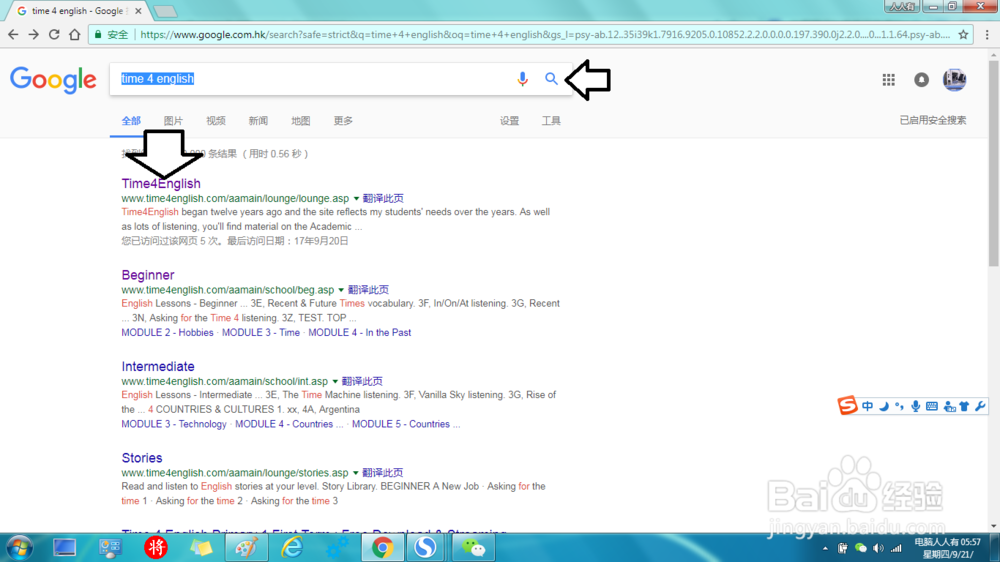The image size is (1000, 562).
Task: Open the Sogou skin shirt icon
Action: pyautogui.click(x=964, y=406)
